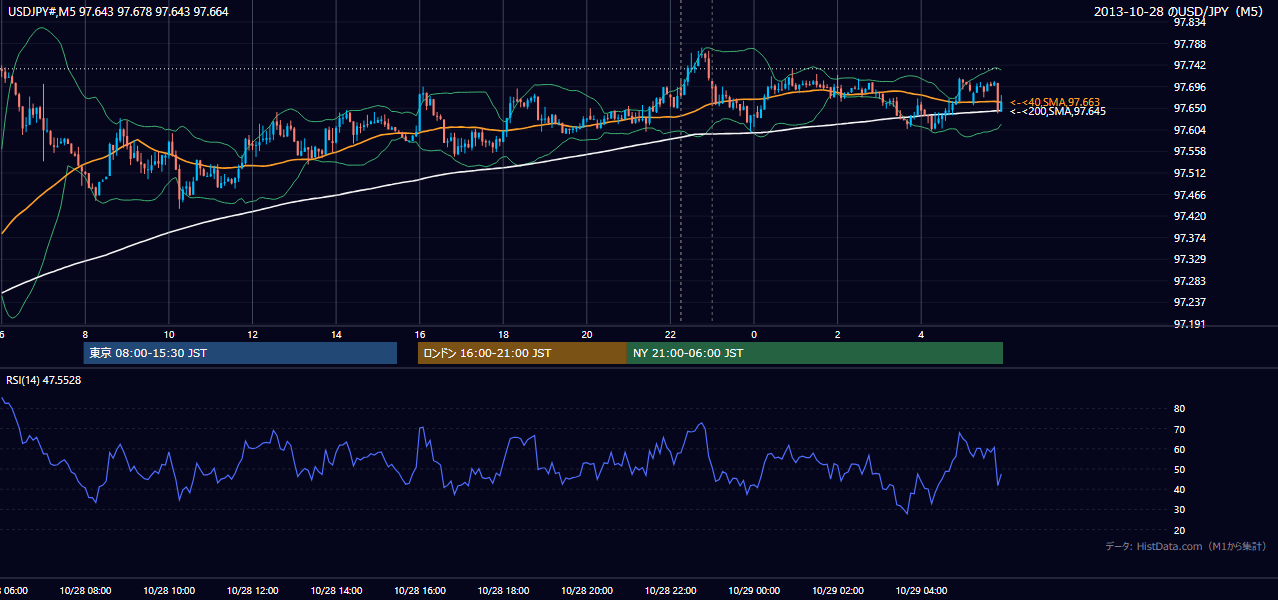Click hour label 16 under the price chart
This screenshot has width=1278, height=600.
click(420, 334)
